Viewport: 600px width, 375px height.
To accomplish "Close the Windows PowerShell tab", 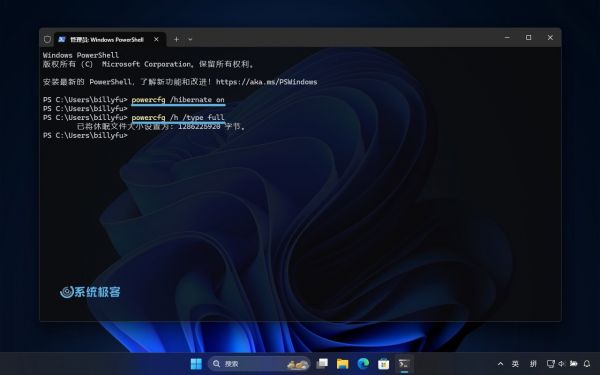I will click(156, 39).
